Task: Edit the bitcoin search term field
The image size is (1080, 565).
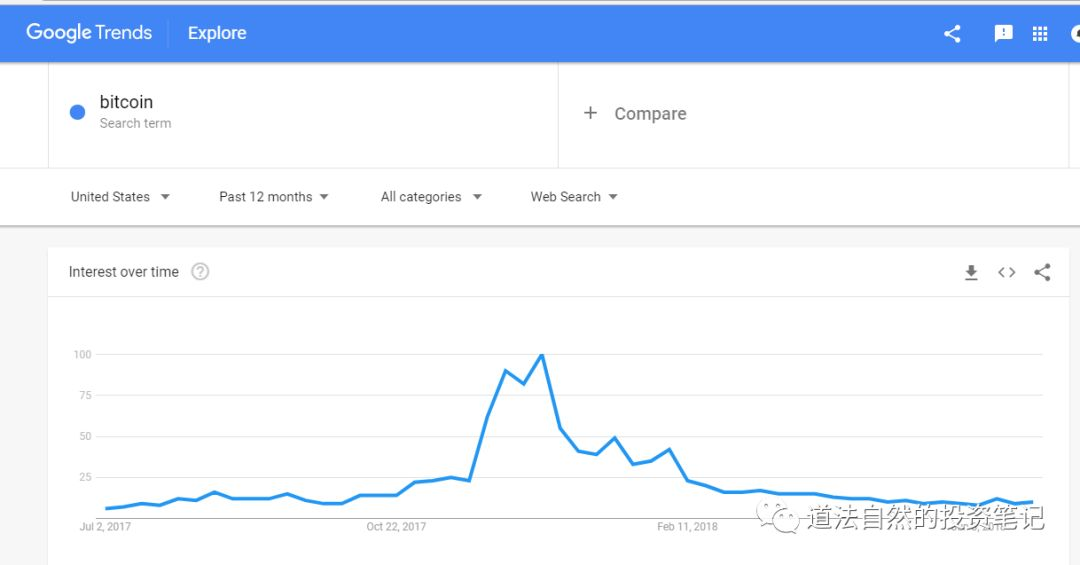Action: click(x=303, y=112)
